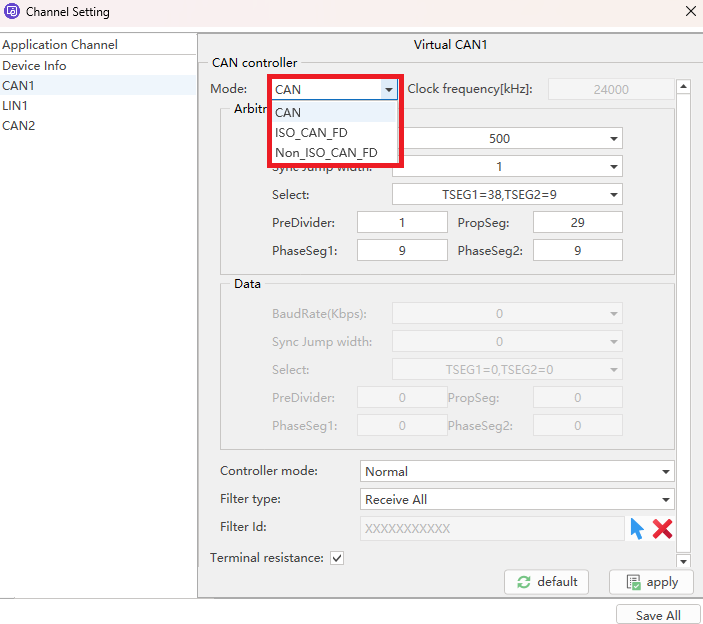This screenshot has width=703, height=624.
Task: Pick CAN option in Mode dropdown list
Action: (x=288, y=112)
